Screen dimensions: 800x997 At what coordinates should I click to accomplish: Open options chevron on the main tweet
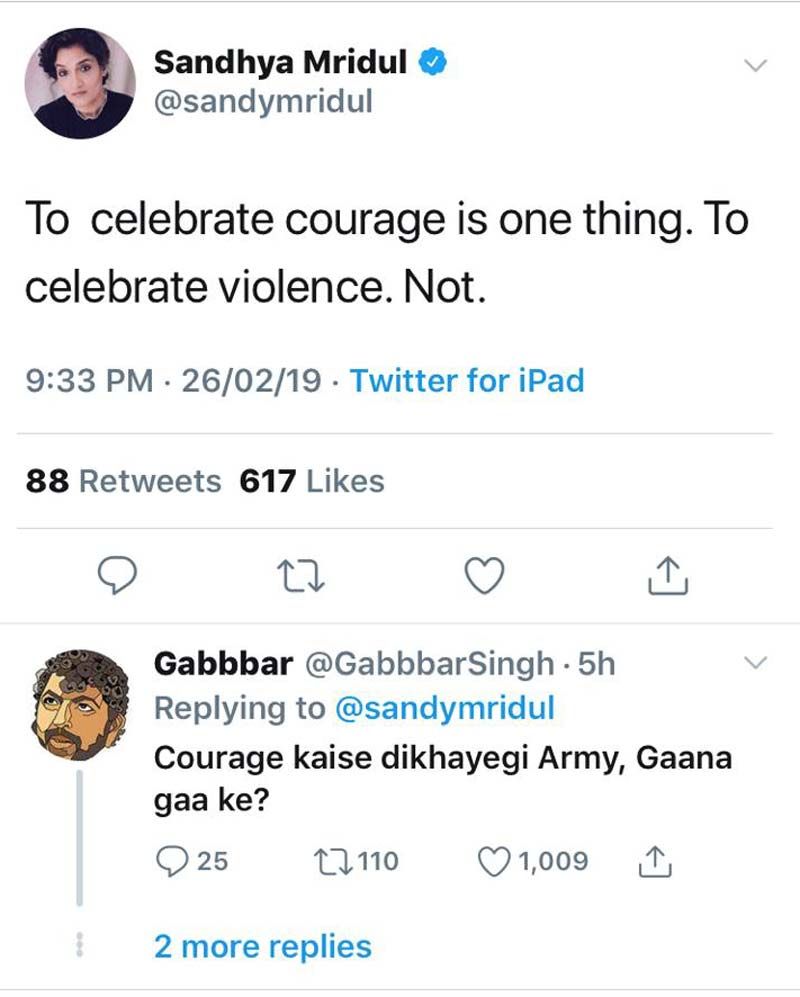click(x=757, y=66)
